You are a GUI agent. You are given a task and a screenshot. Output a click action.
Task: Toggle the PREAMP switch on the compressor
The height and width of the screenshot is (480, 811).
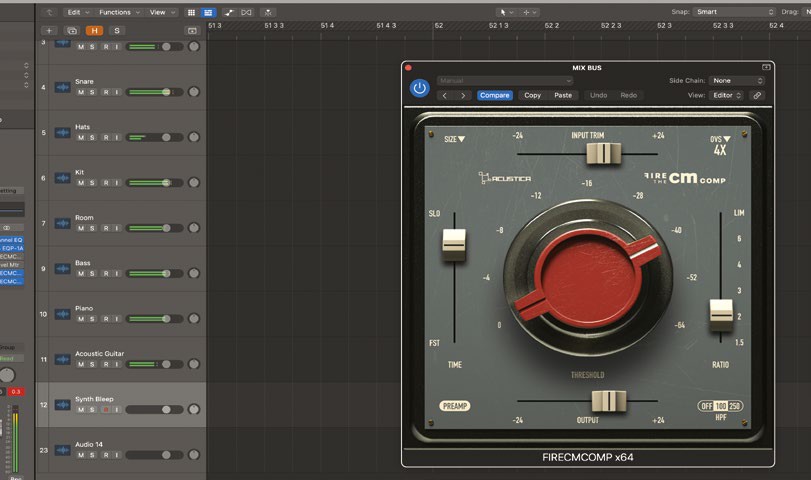(x=455, y=406)
